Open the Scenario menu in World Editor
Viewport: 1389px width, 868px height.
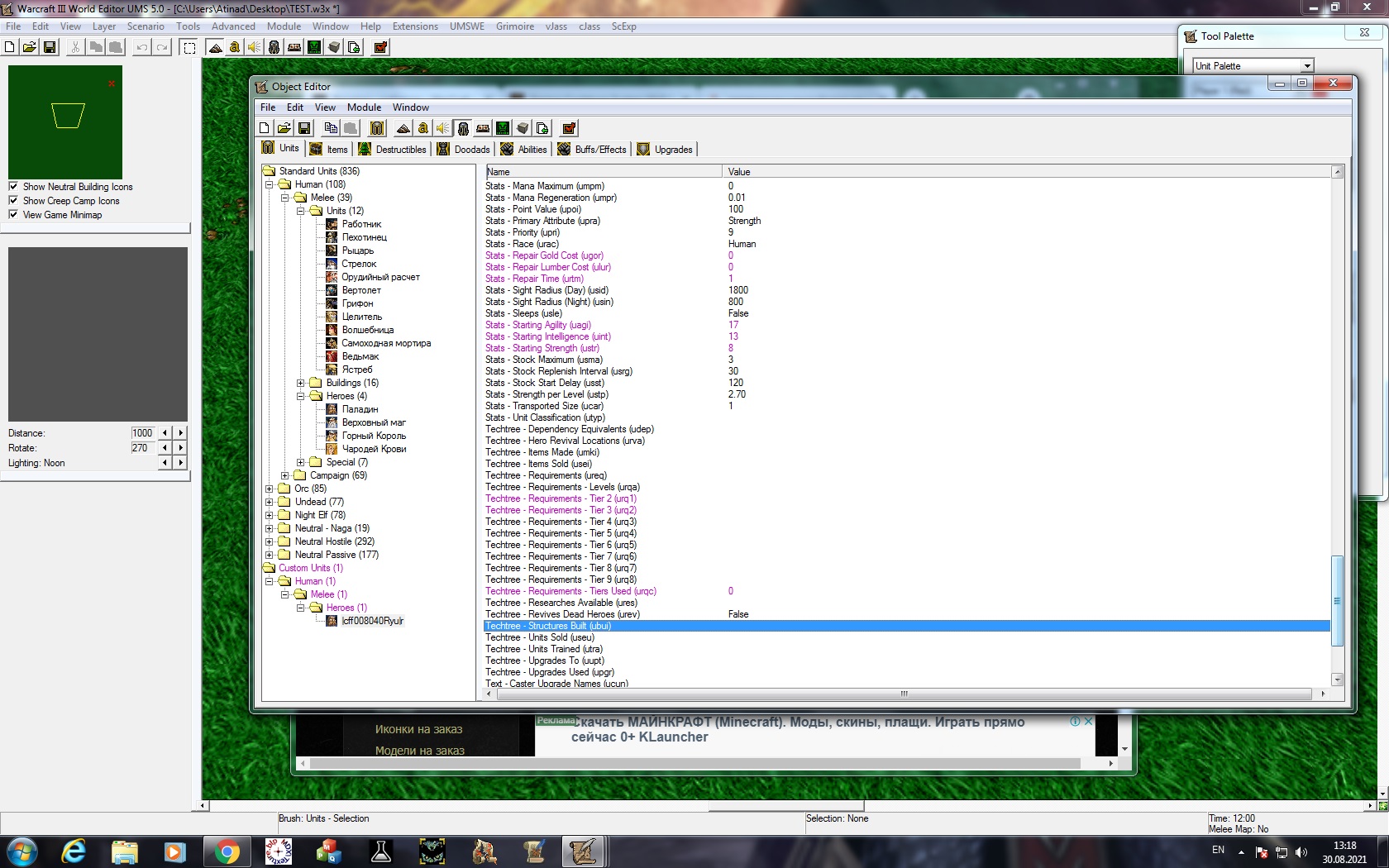coord(146,26)
